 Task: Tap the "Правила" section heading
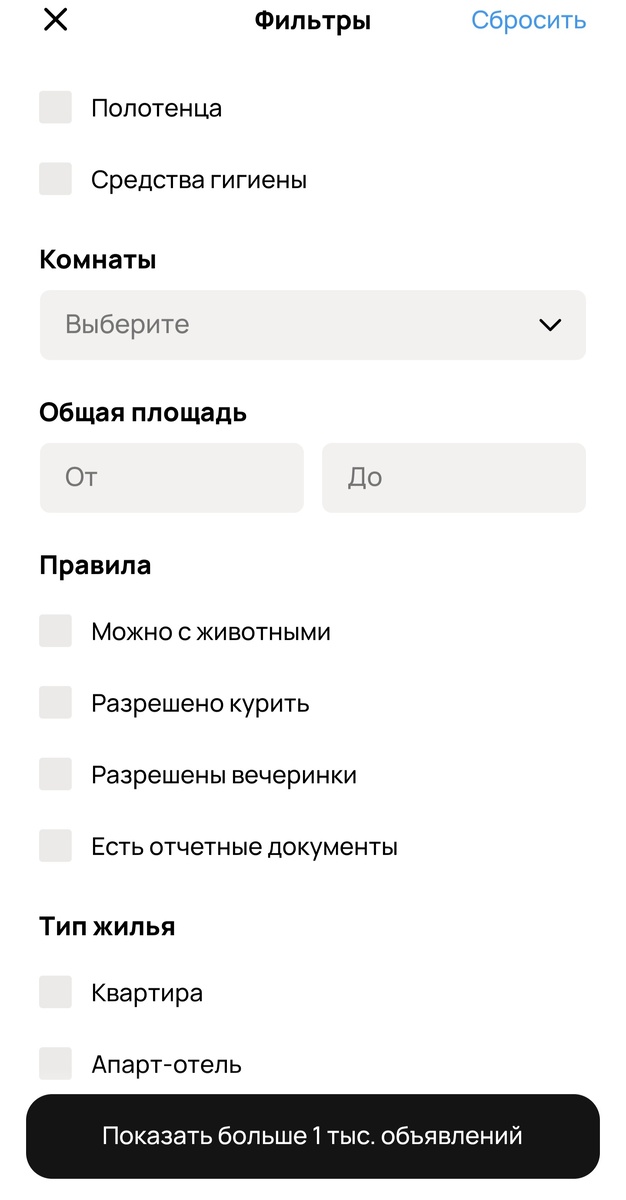[x=94, y=564]
